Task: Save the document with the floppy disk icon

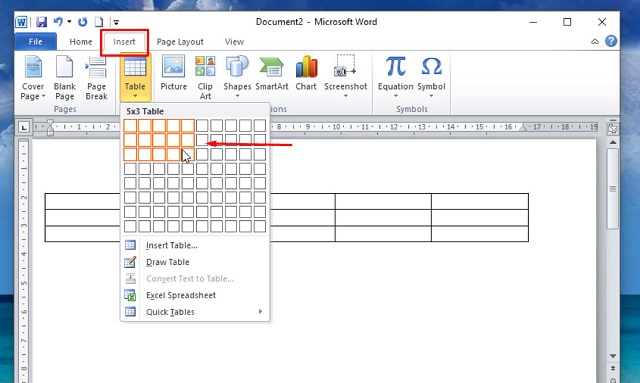Action: (41, 22)
